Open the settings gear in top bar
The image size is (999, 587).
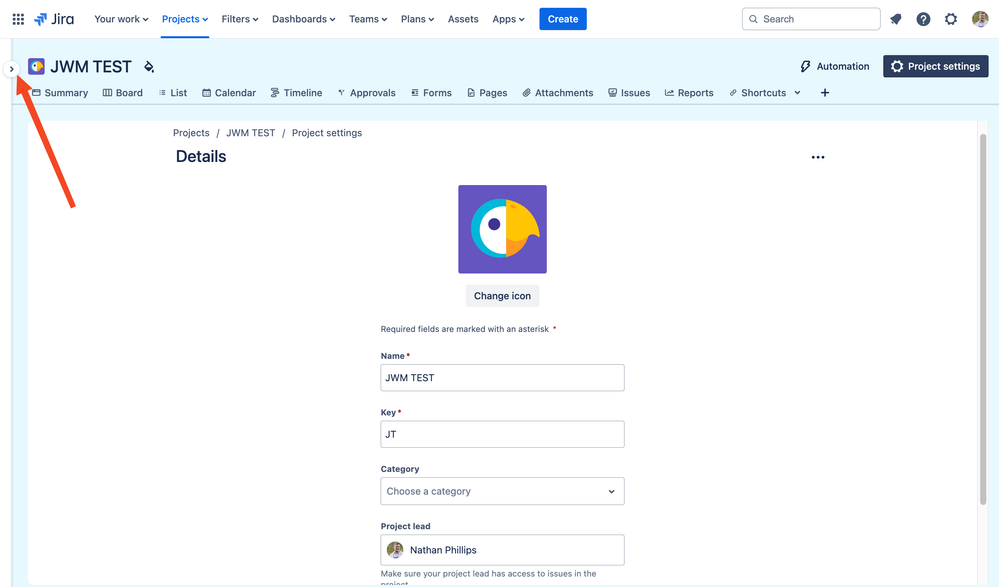coord(951,19)
